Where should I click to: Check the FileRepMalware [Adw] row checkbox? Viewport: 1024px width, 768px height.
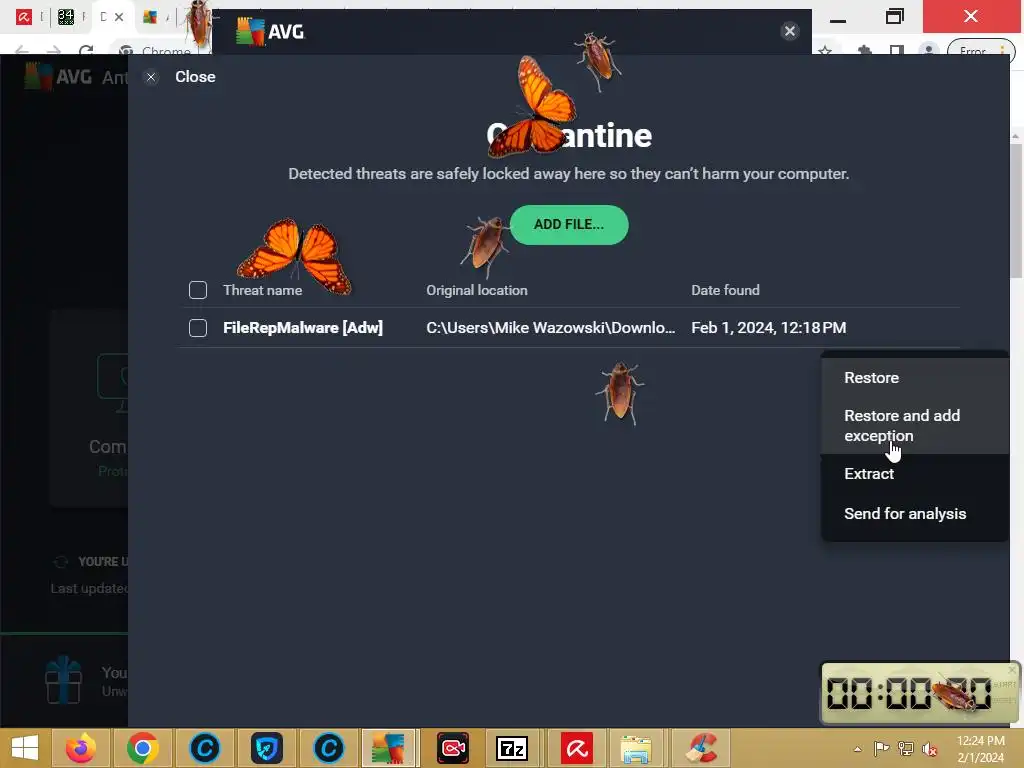point(198,327)
